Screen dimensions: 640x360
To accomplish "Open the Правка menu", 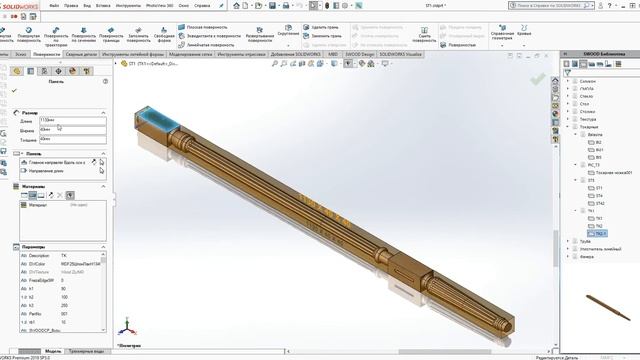I will (x=71, y=6).
